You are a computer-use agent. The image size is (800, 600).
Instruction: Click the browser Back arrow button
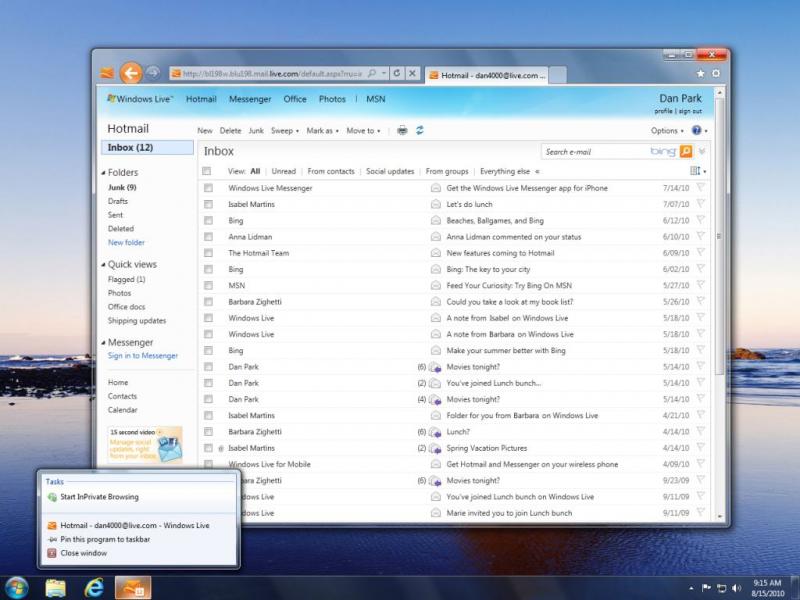pyautogui.click(x=131, y=73)
